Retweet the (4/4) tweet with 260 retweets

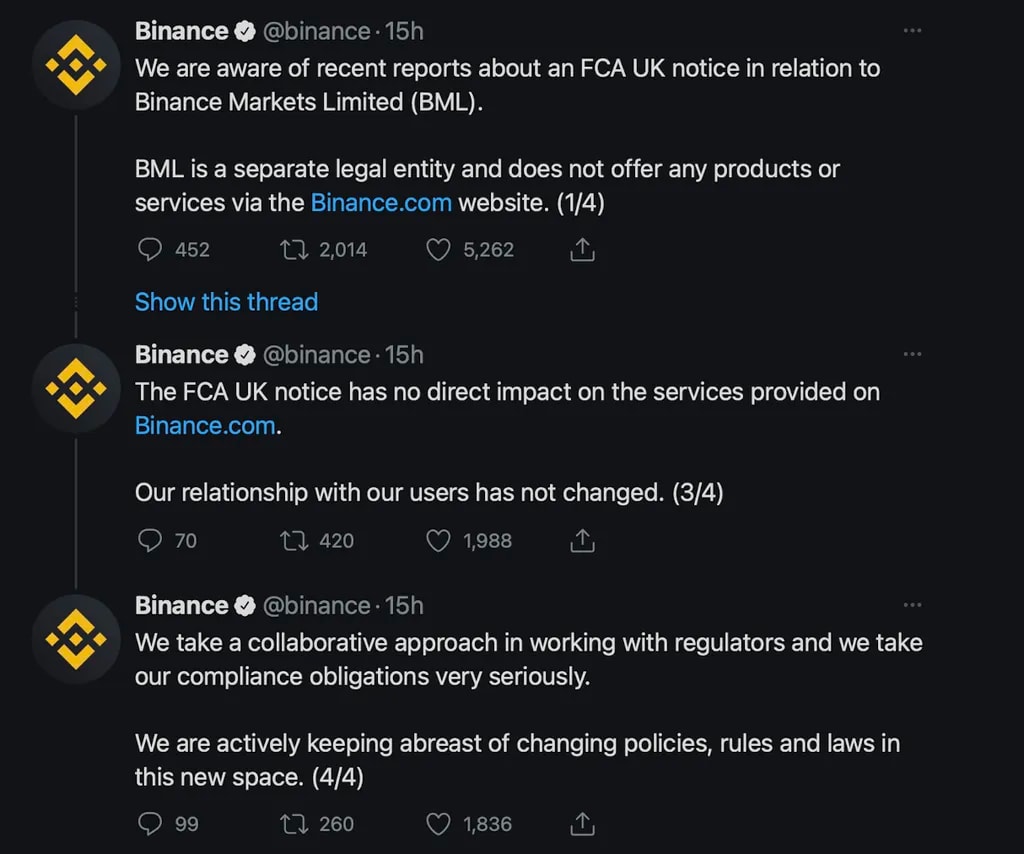tap(293, 824)
